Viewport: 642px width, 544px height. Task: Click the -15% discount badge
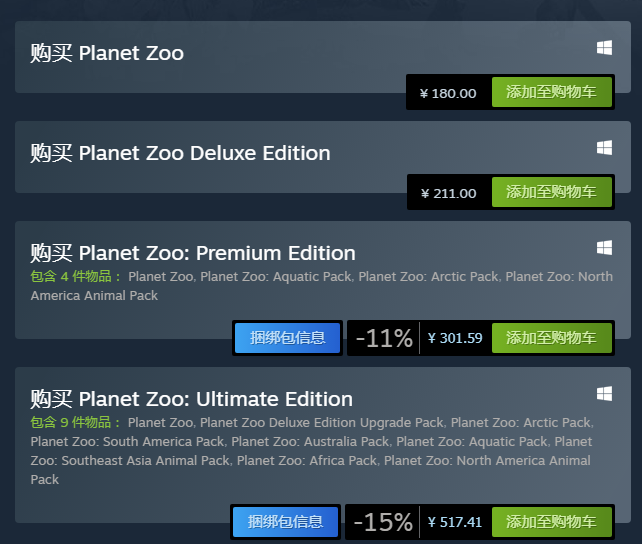tap(383, 522)
